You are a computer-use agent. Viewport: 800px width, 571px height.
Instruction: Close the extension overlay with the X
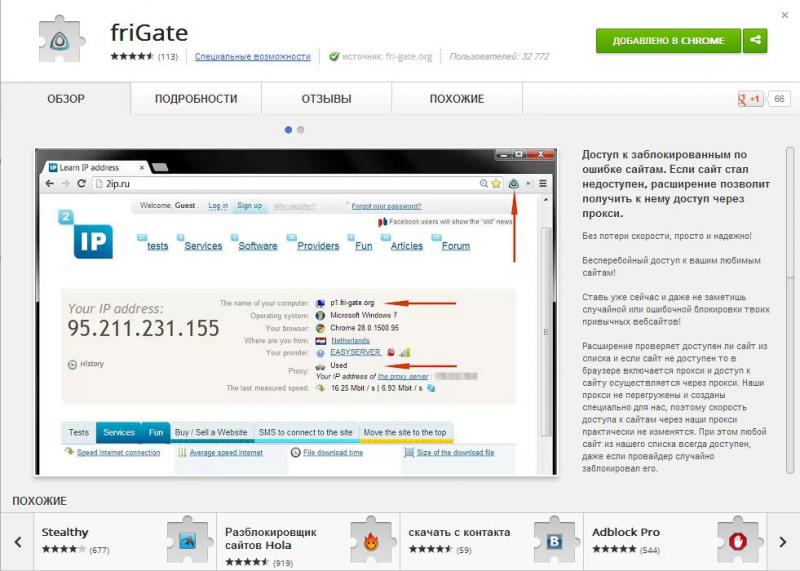(785, 15)
